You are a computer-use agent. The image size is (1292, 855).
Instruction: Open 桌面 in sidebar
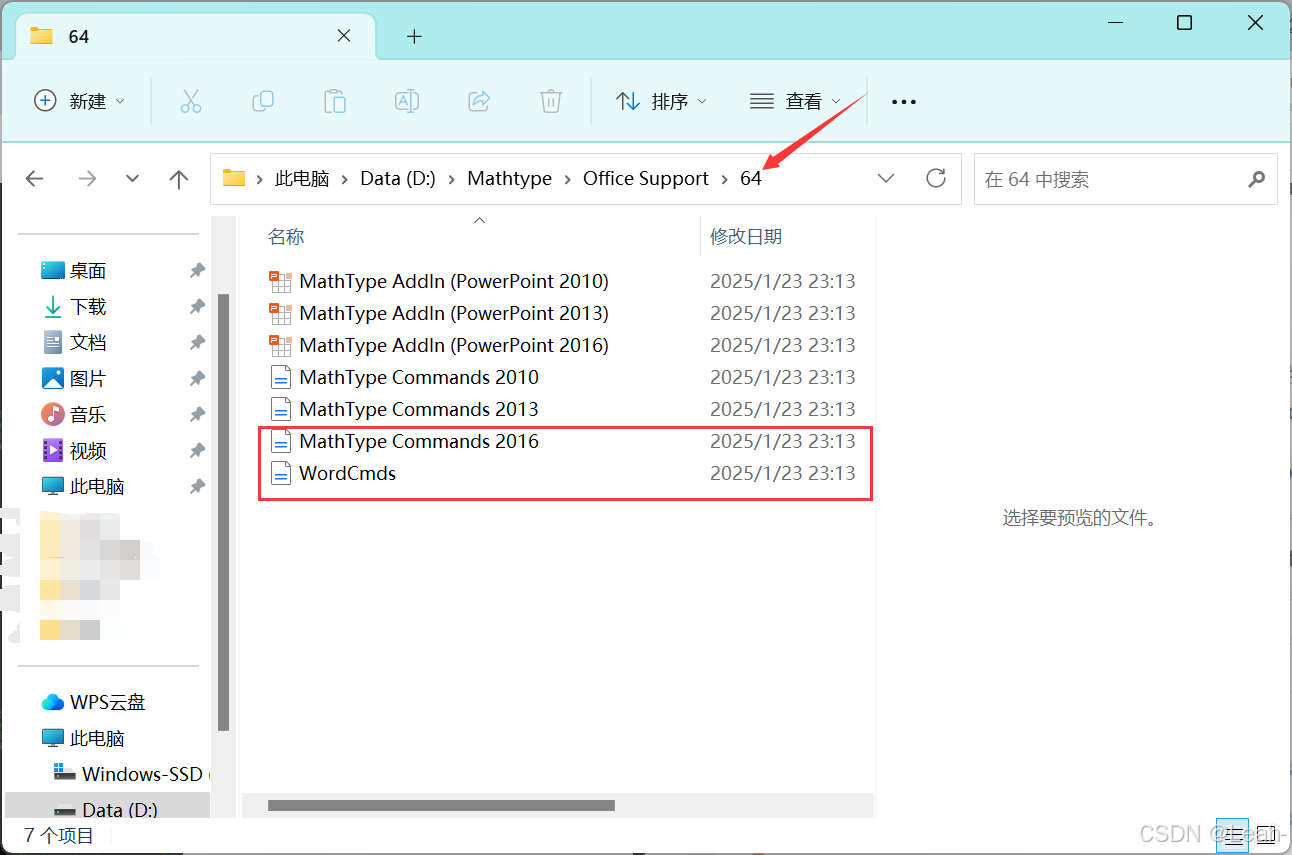click(x=88, y=271)
